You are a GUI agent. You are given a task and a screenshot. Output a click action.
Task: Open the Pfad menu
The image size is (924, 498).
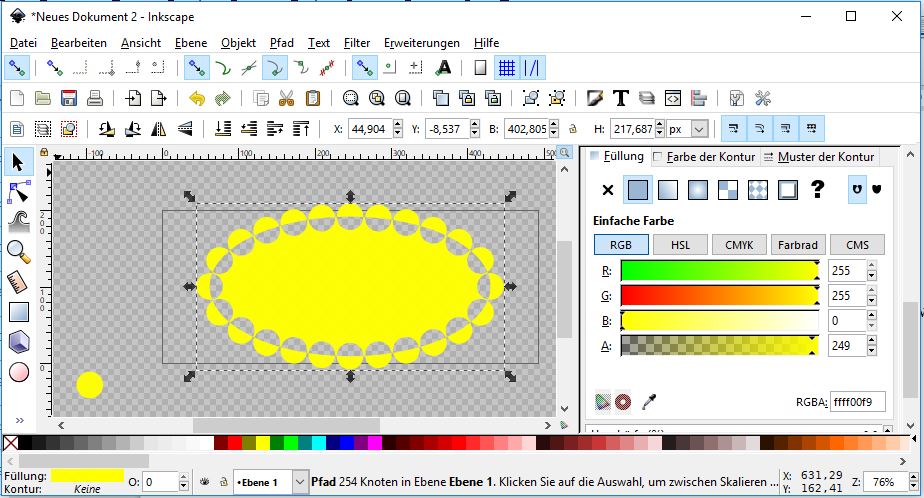pyautogui.click(x=282, y=43)
